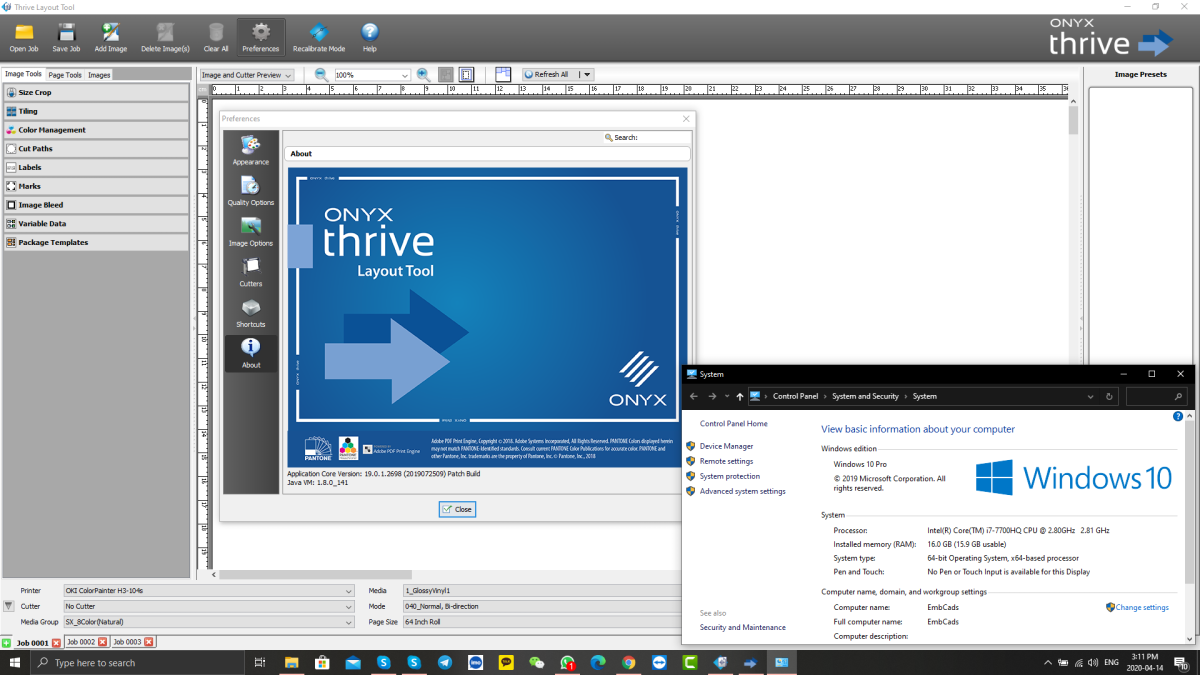Click the Save Job toolbar icon
Image resolution: width=1200 pixels, height=675 pixels.
pos(65,35)
